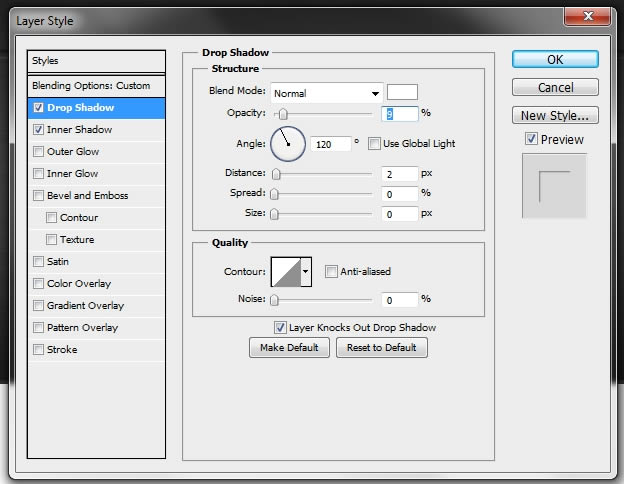Enable the Pattern Overlay checkbox
Image resolution: width=624 pixels, height=484 pixels.
(39, 328)
